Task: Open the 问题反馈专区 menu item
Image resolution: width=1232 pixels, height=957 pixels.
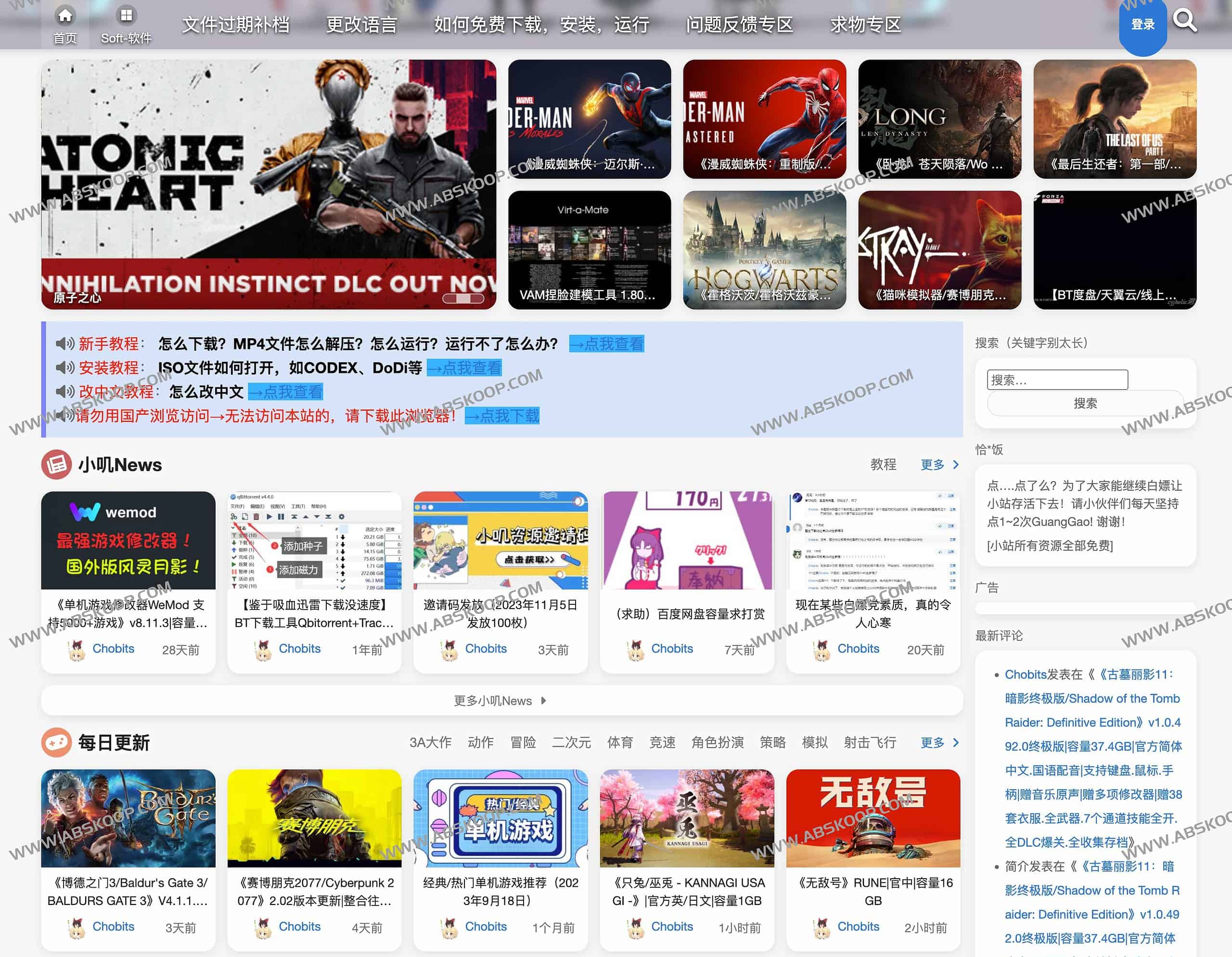Action: pyautogui.click(x=739, y=25)
